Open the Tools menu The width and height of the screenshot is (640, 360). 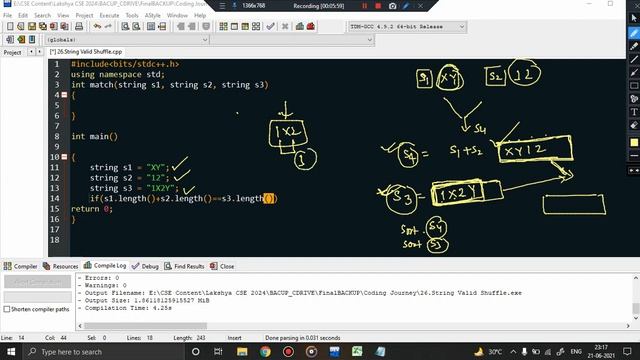(x=132, y=15)
